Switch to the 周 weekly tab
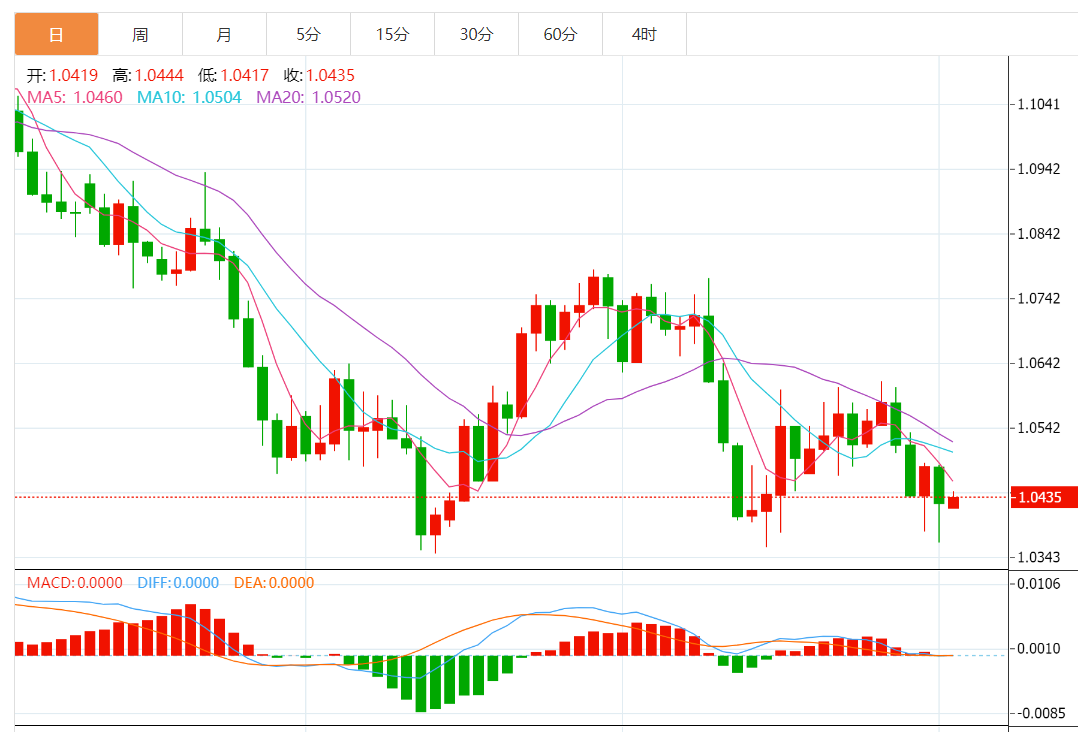The width and height of the screenshot is (1078, 732). (x=140, y=34)
